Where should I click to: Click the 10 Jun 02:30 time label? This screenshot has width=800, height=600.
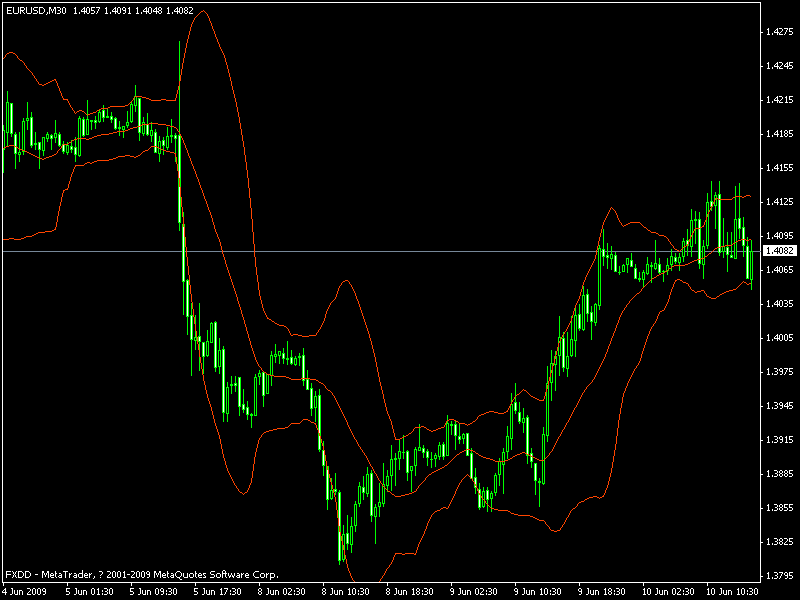pos(668,592)
